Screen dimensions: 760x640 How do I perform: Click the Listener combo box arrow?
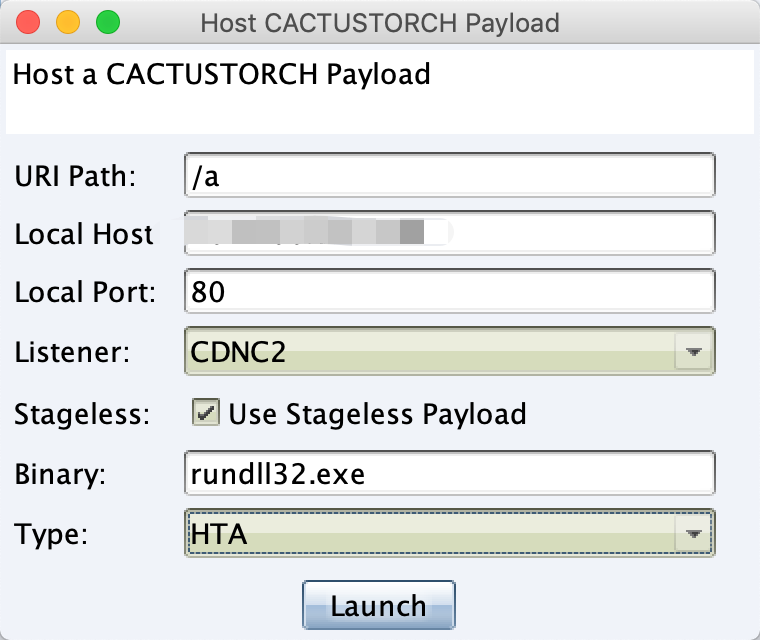(694, 352)
